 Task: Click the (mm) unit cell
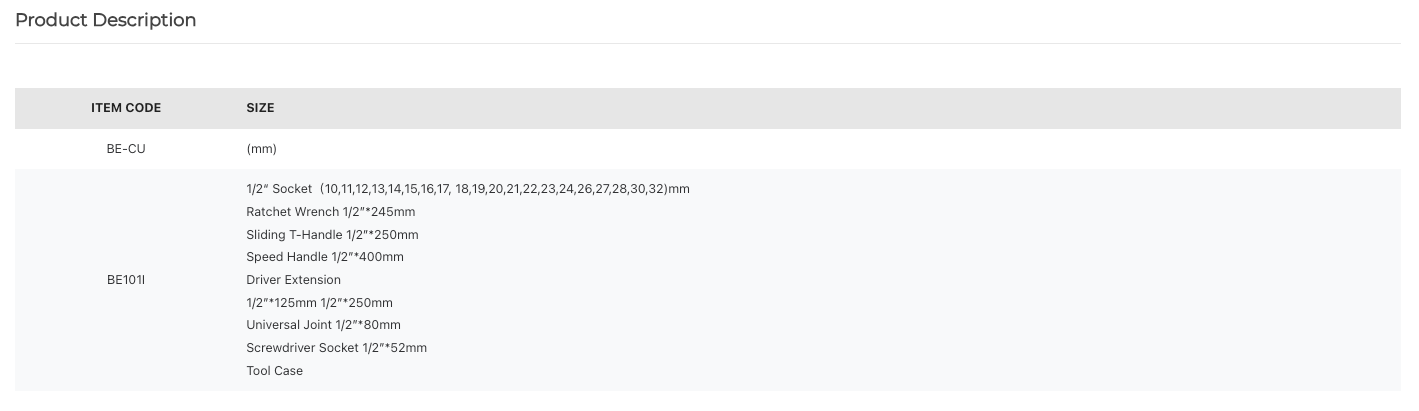pyautogui.click(x=261, y=149)
